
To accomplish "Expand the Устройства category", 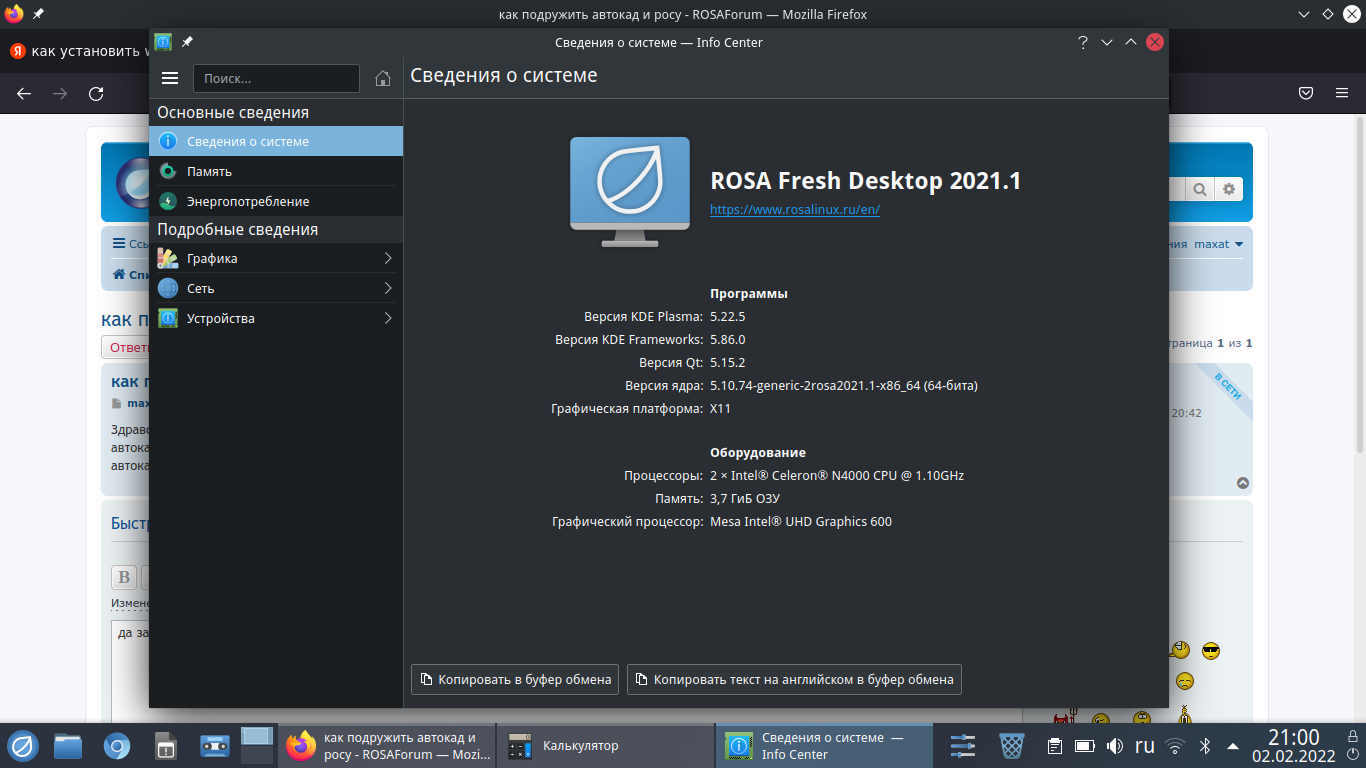I will [276, 318].
